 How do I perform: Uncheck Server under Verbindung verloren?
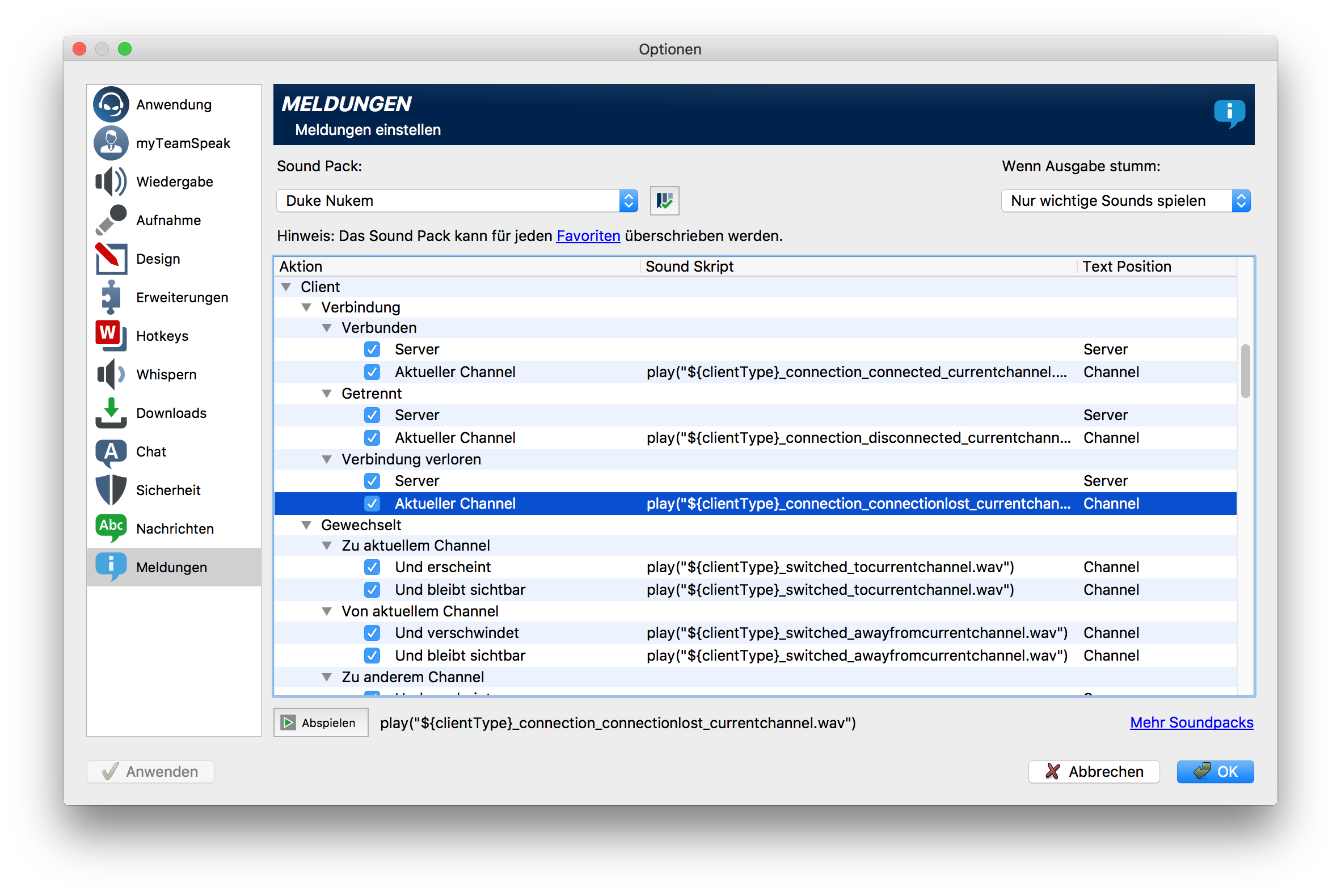[x=372, y=480]
